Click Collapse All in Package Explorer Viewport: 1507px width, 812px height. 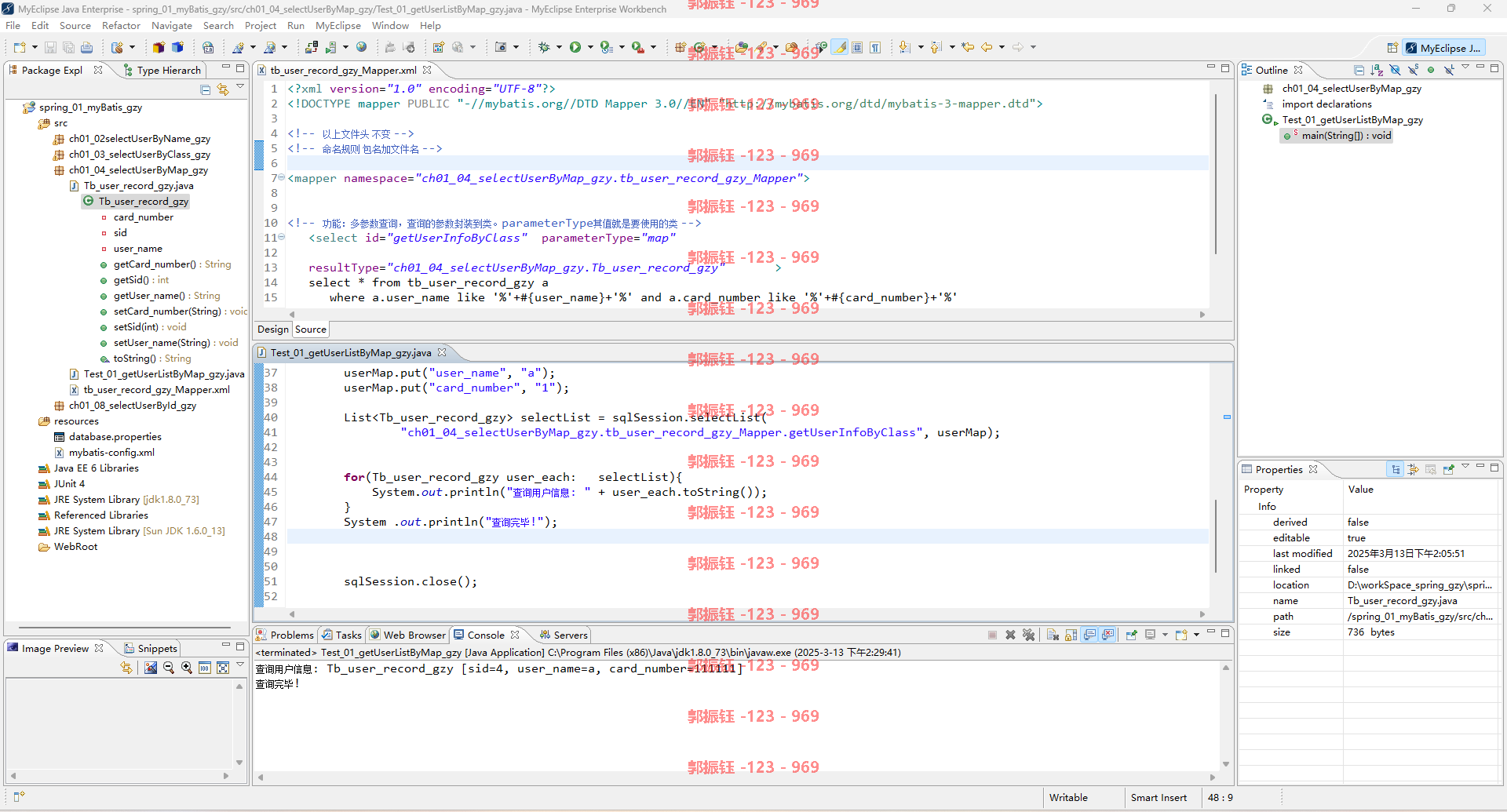point(205,89)
